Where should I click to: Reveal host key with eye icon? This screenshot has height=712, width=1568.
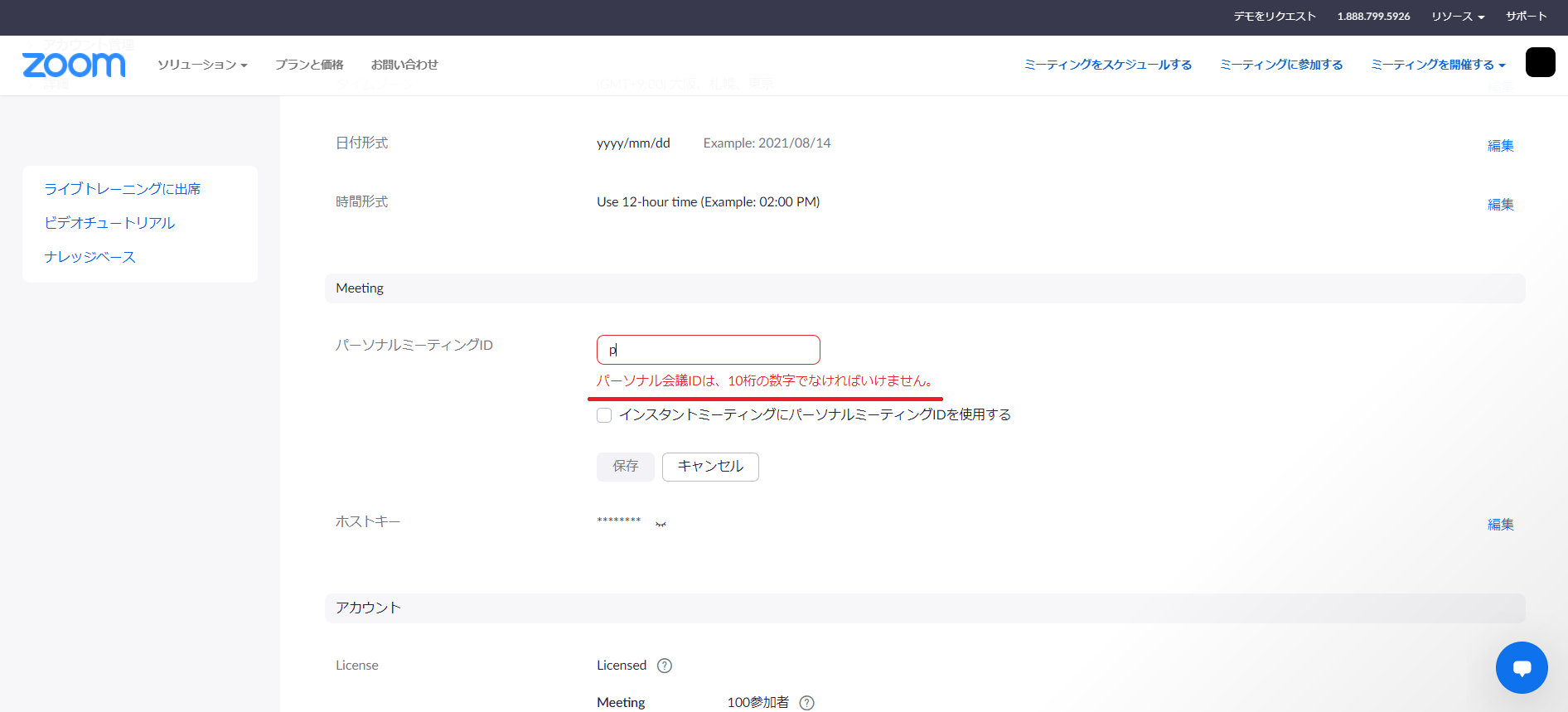(x=661, y=524)
